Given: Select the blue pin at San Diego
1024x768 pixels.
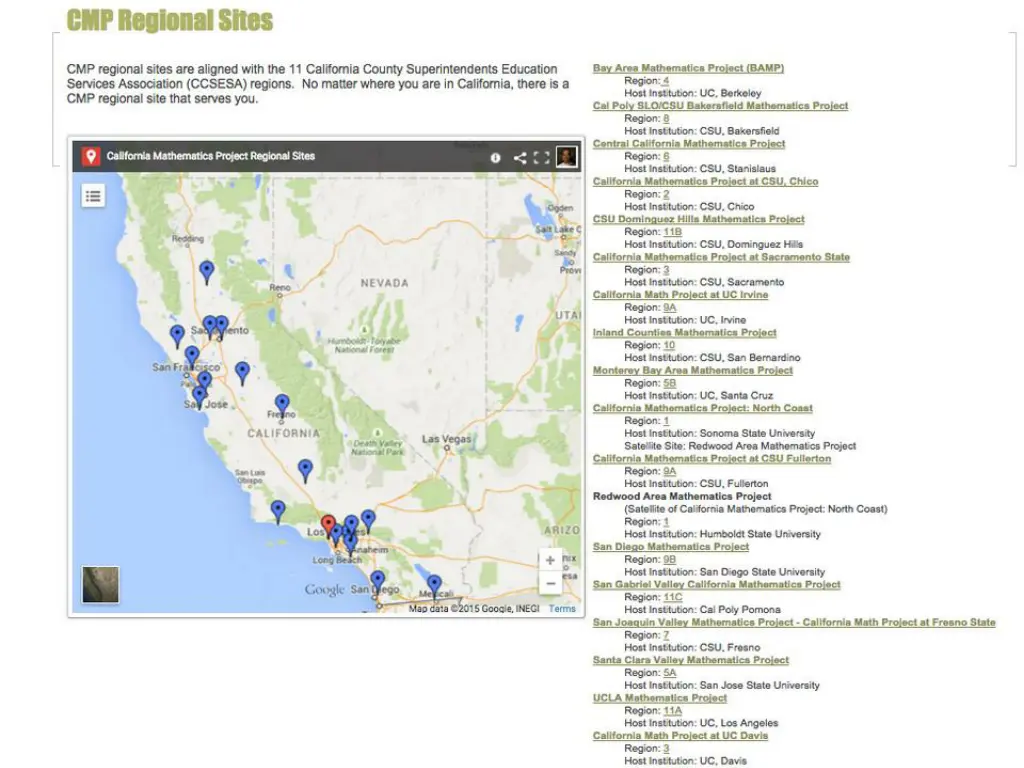Looking at the screenshot, I should pyautogui.click(x=377, y=582).
